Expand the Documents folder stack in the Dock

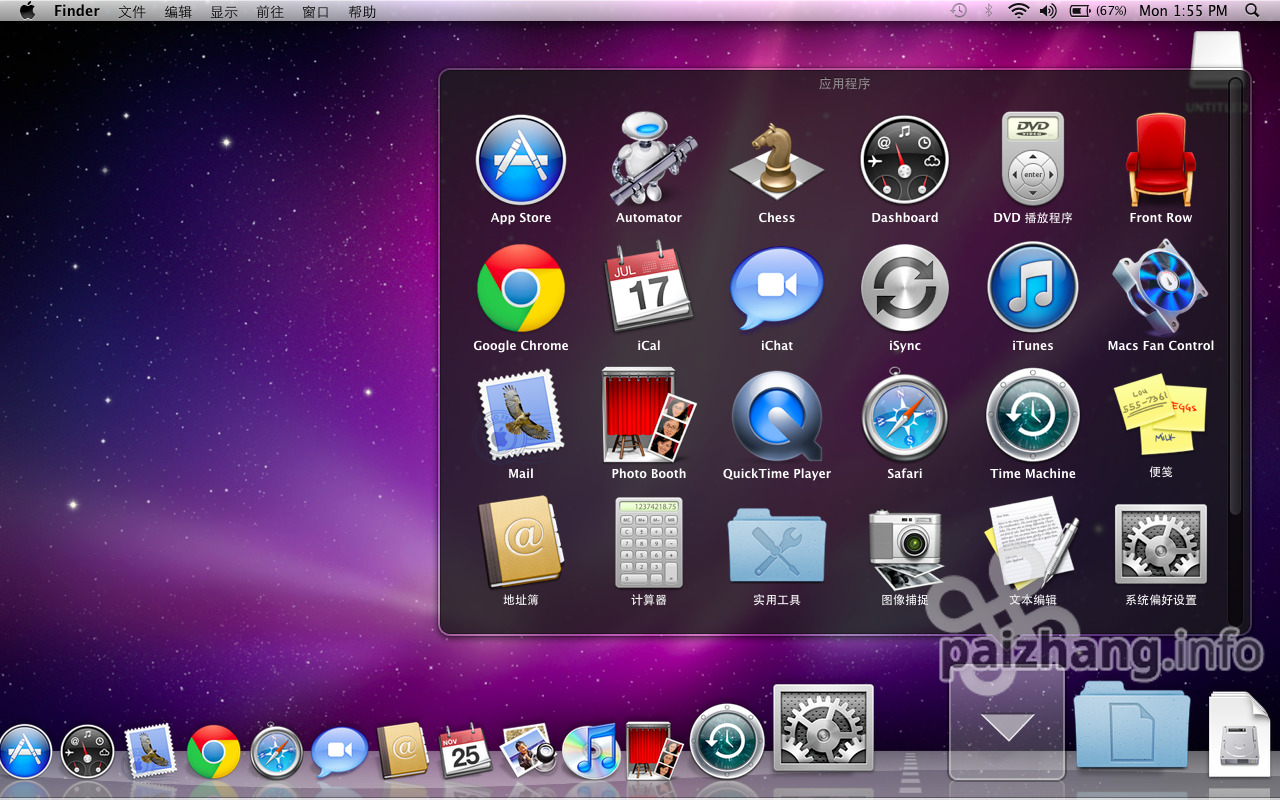(1132, 724)
